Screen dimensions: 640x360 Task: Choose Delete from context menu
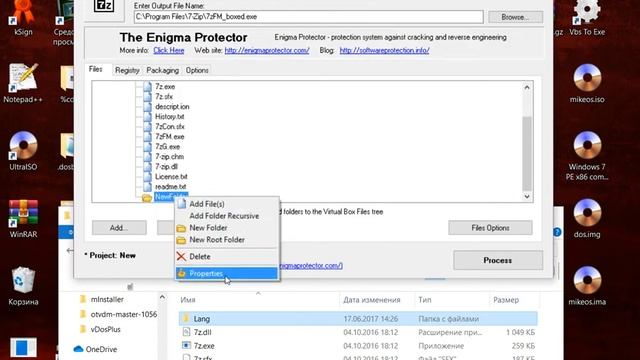tap(227, 256)
